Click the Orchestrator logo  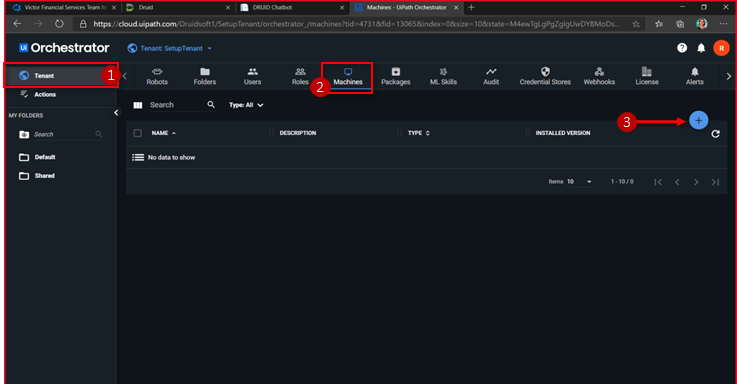64,48
